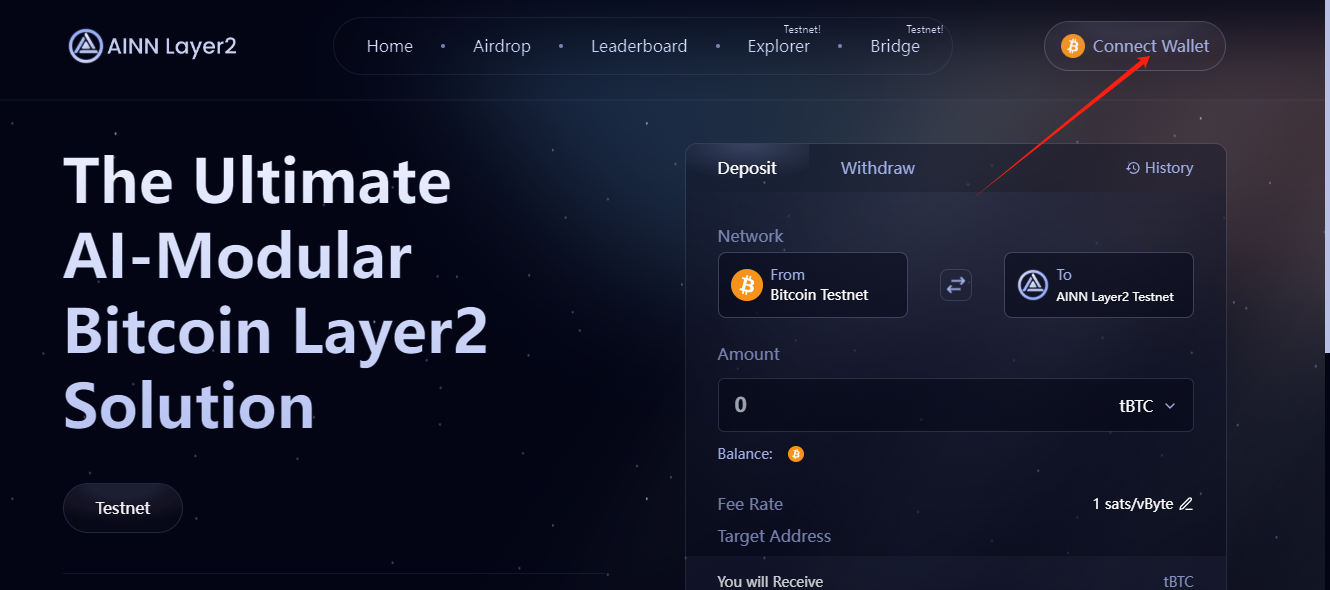This screenshot has height=590, width=1330.
Task: Click the 1 sats/vByte fee value
Action: (x=1133, y=504)
